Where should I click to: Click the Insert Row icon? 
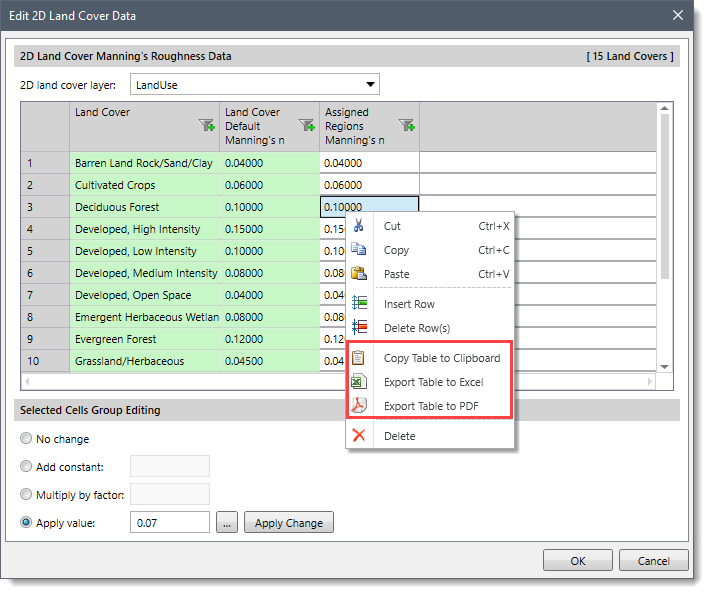tap(359, 303)
